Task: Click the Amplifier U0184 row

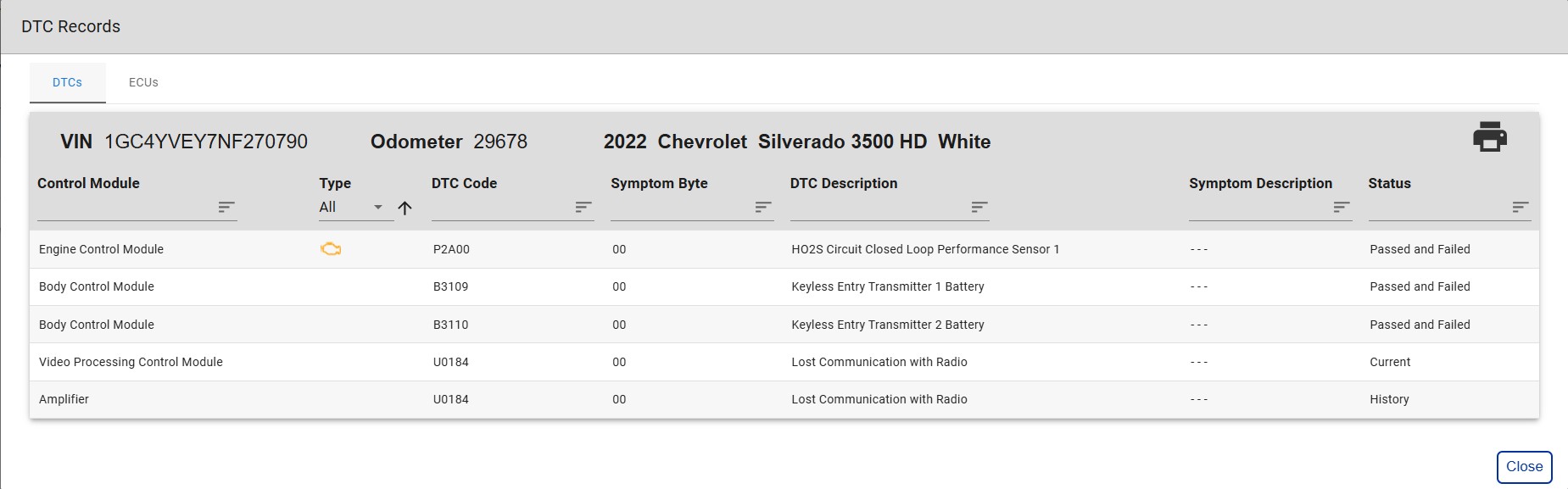Action: pos(64,399)
